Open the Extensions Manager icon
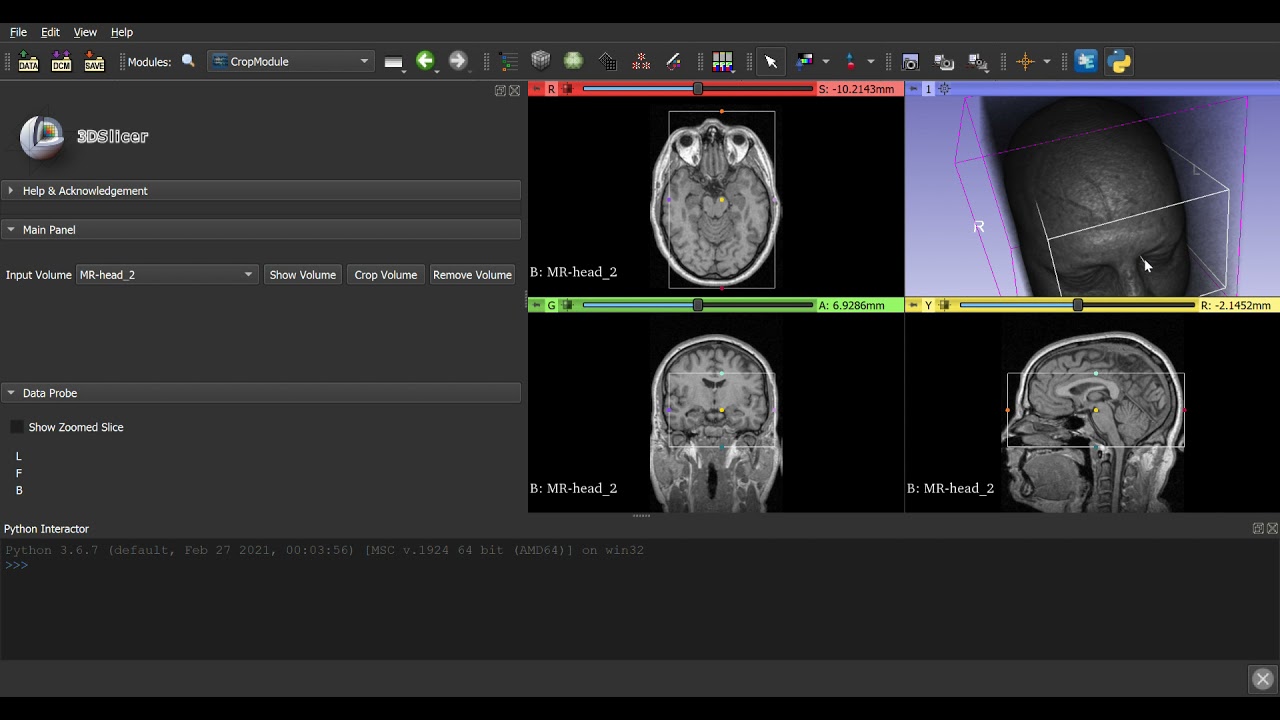The height and width of the screenshot is (720, 1280). point(1086,61)
